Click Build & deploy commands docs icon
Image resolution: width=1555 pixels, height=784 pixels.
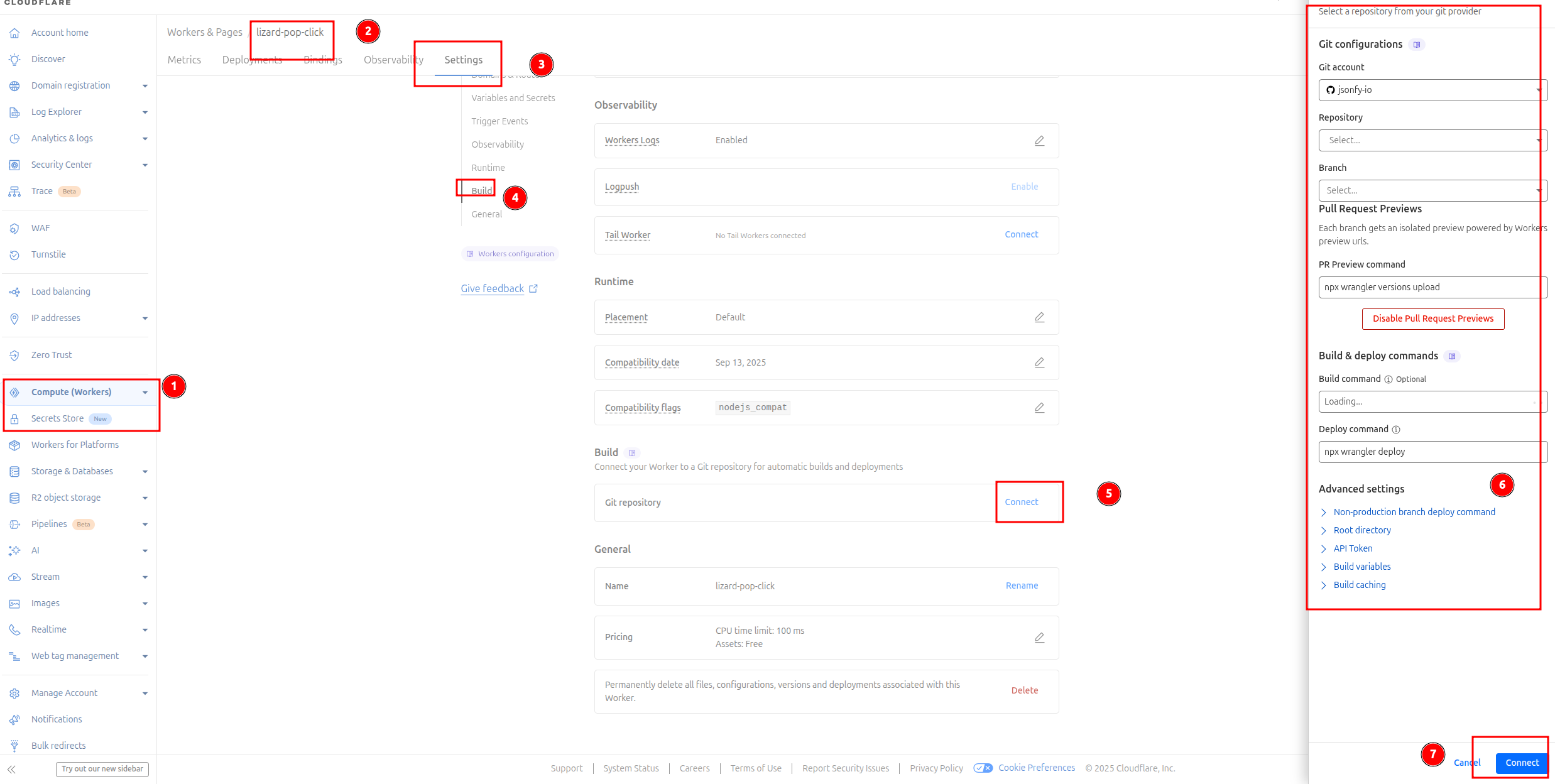coord(1451,356)
